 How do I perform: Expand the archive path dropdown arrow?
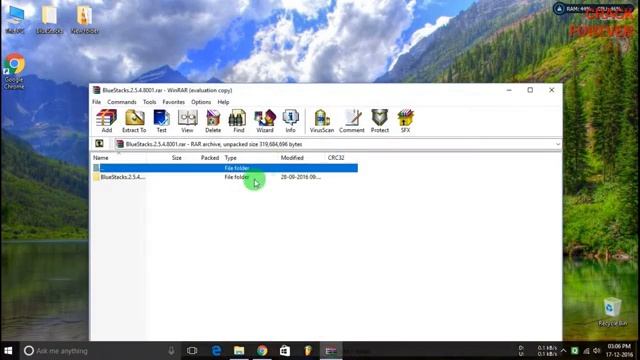click(558, 144)
